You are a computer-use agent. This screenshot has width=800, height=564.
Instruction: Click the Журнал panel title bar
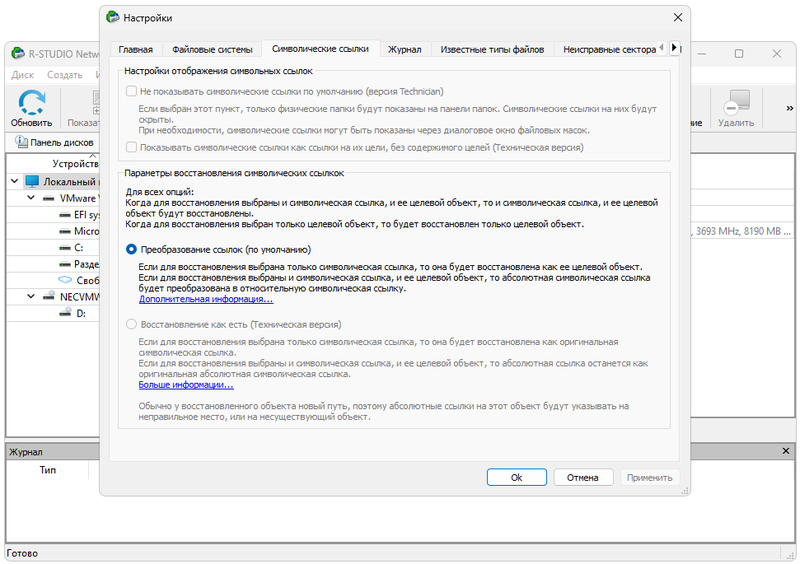click(x=398, y=451)
